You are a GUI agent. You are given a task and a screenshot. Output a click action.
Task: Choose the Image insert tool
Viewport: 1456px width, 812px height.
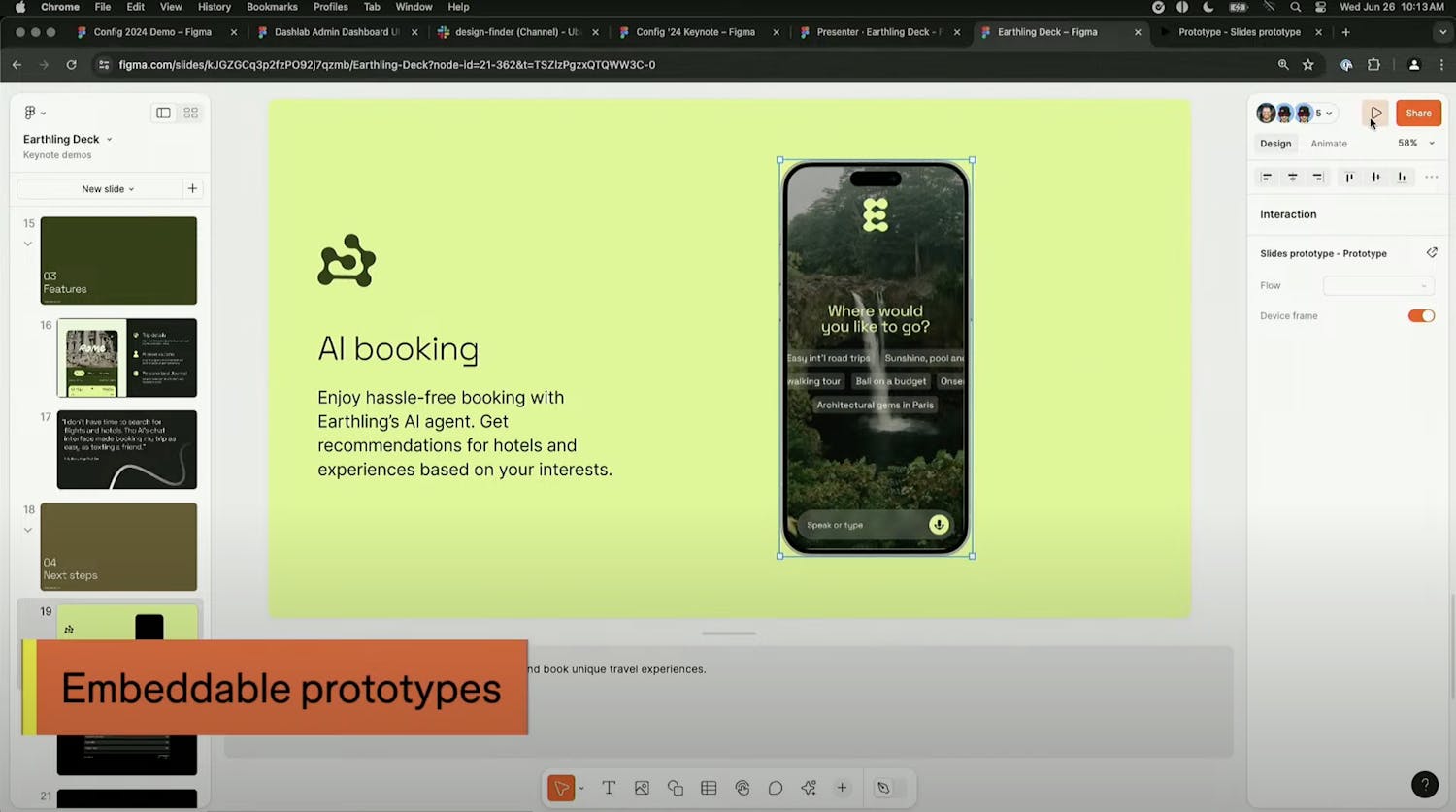coord(642,788)
